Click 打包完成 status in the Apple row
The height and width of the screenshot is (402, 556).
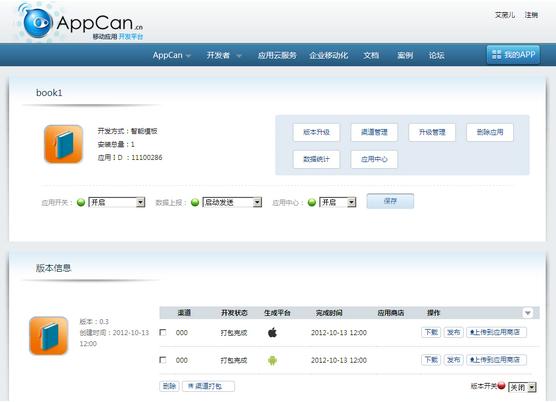tap(234, 333)
